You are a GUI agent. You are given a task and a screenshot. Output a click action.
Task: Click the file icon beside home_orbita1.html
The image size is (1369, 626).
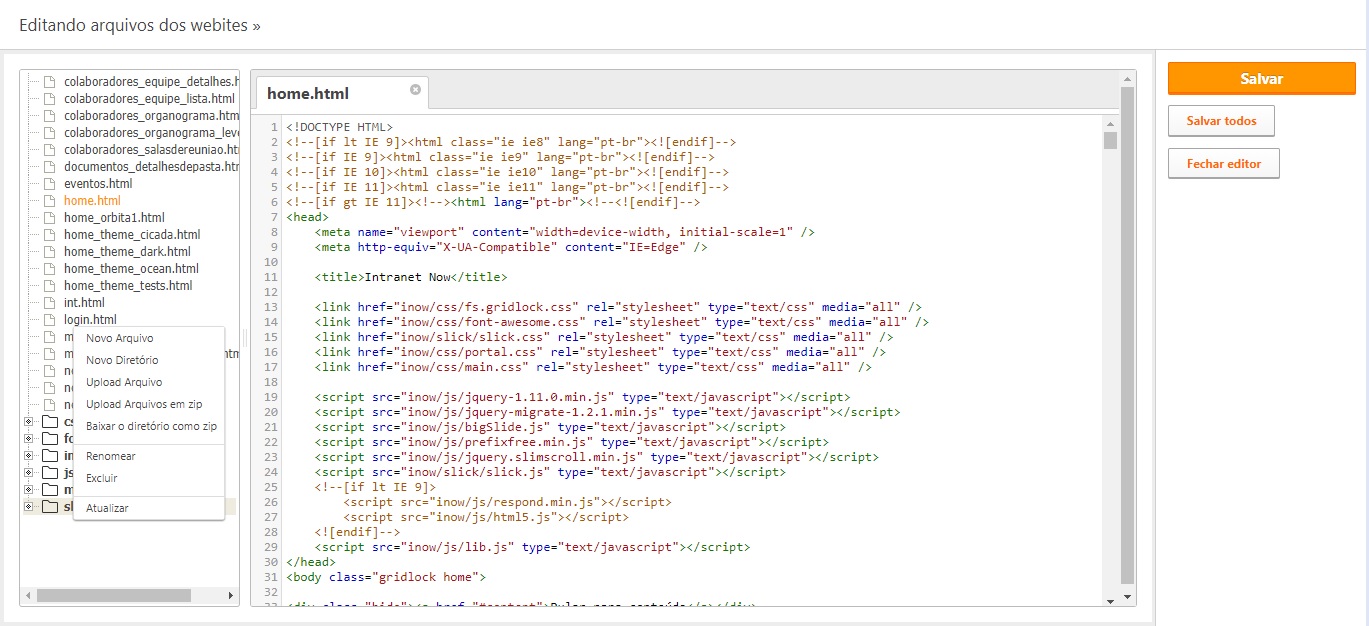pyautogui.click(x=50, y=218)
